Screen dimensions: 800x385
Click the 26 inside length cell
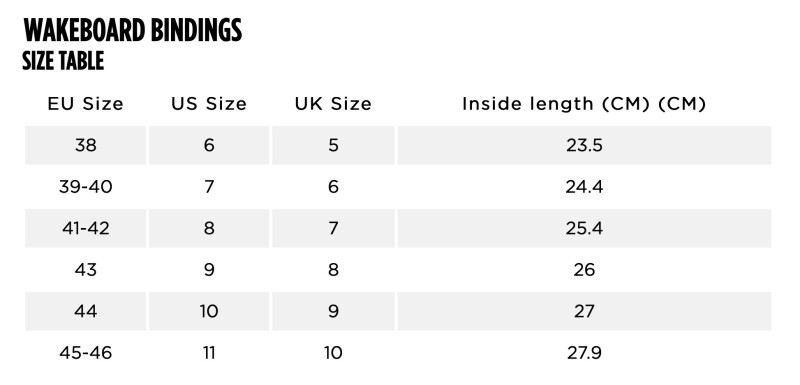[584, 269]
